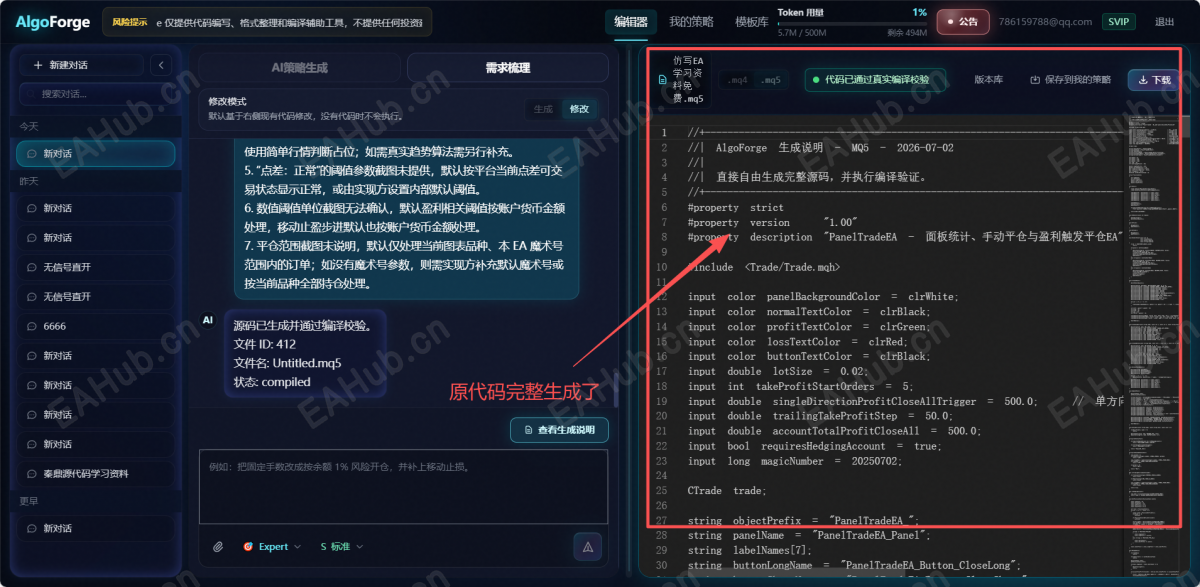Click the AI avatar label beside the reply
1200x587 pixels.
tap(208, 320)
